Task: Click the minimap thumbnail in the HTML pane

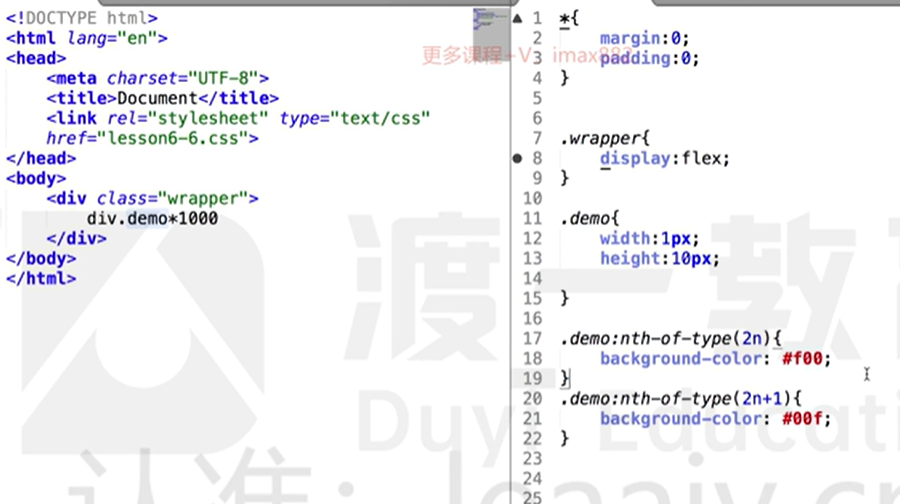Action: (485, 20)
